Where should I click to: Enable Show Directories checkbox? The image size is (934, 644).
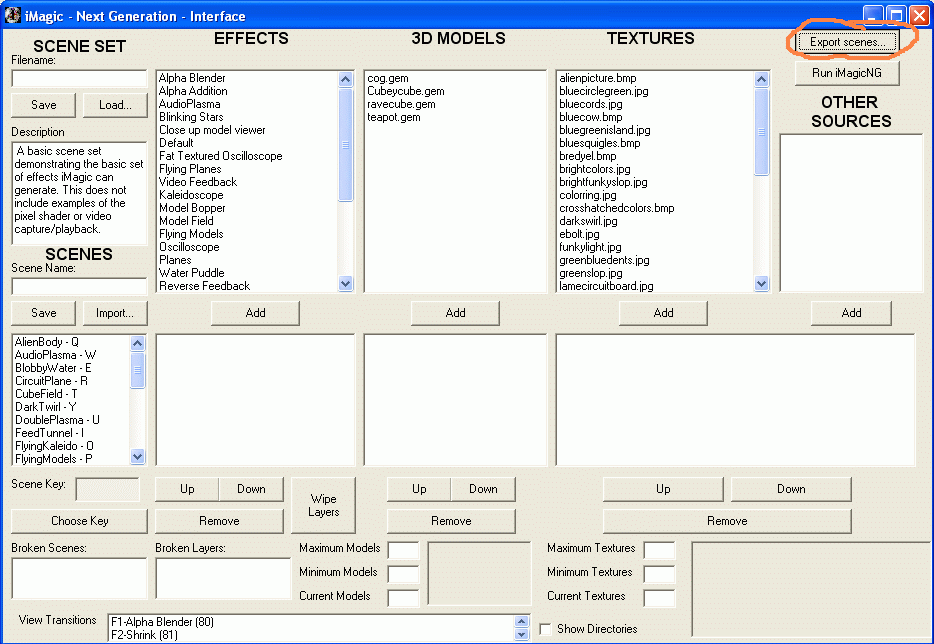point(545,629)
